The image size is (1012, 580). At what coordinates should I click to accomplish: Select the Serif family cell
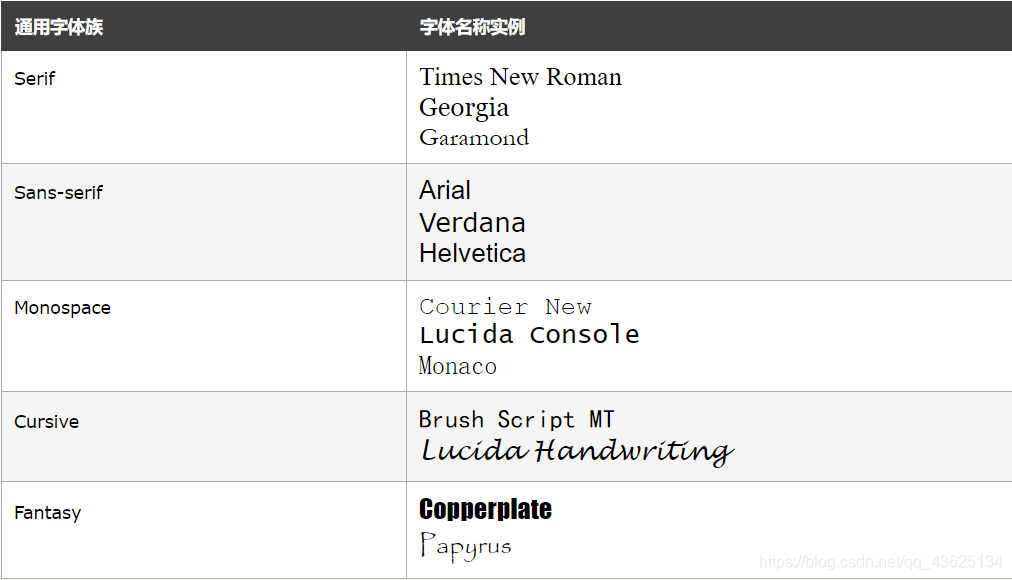(x=203, y=107)
